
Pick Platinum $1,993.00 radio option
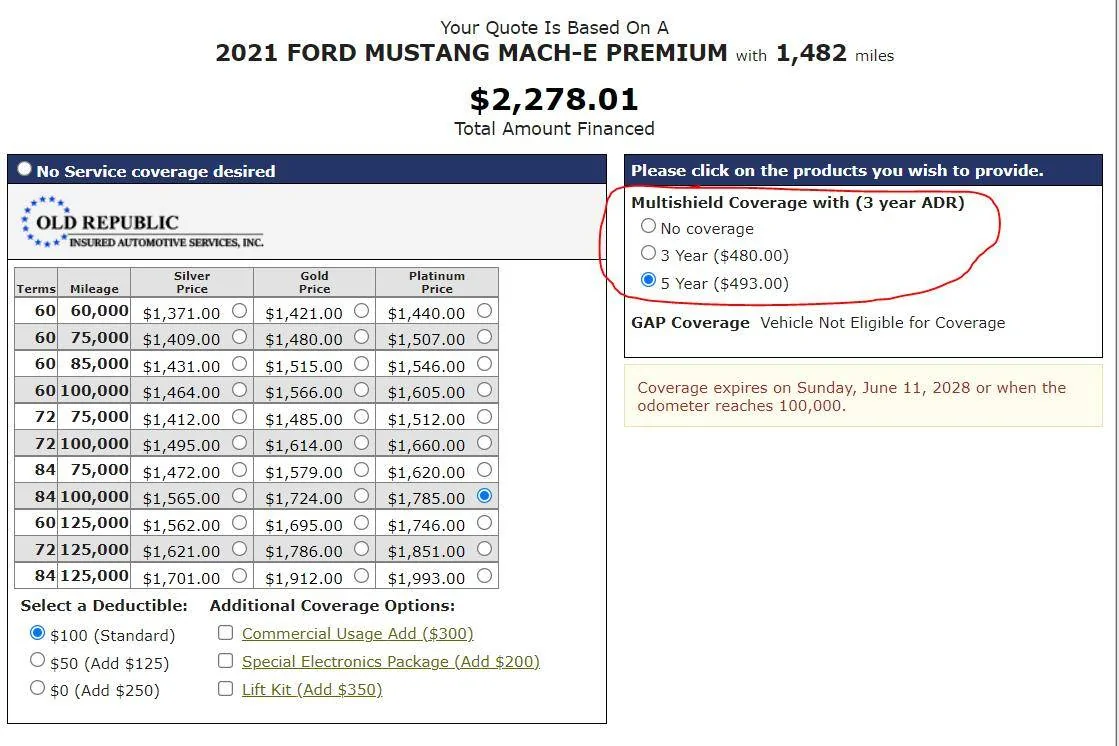[x=485, y=575]
